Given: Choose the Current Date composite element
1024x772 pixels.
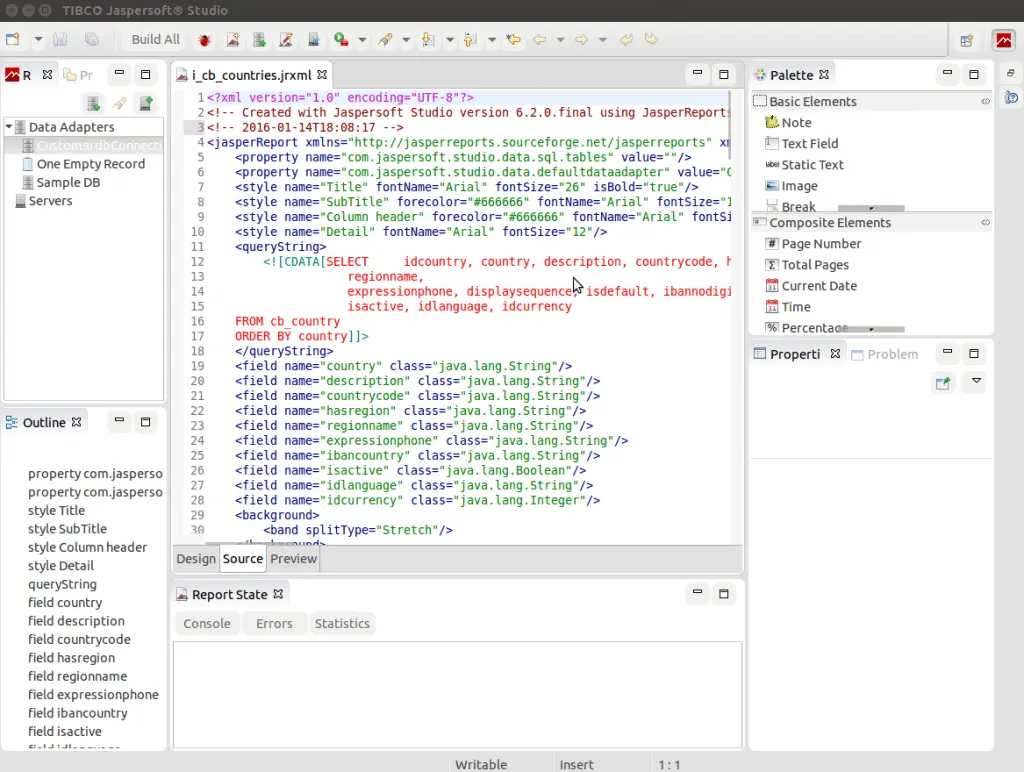Looking at the screenshot, I should pyautogui.click(x=818, y=286).
